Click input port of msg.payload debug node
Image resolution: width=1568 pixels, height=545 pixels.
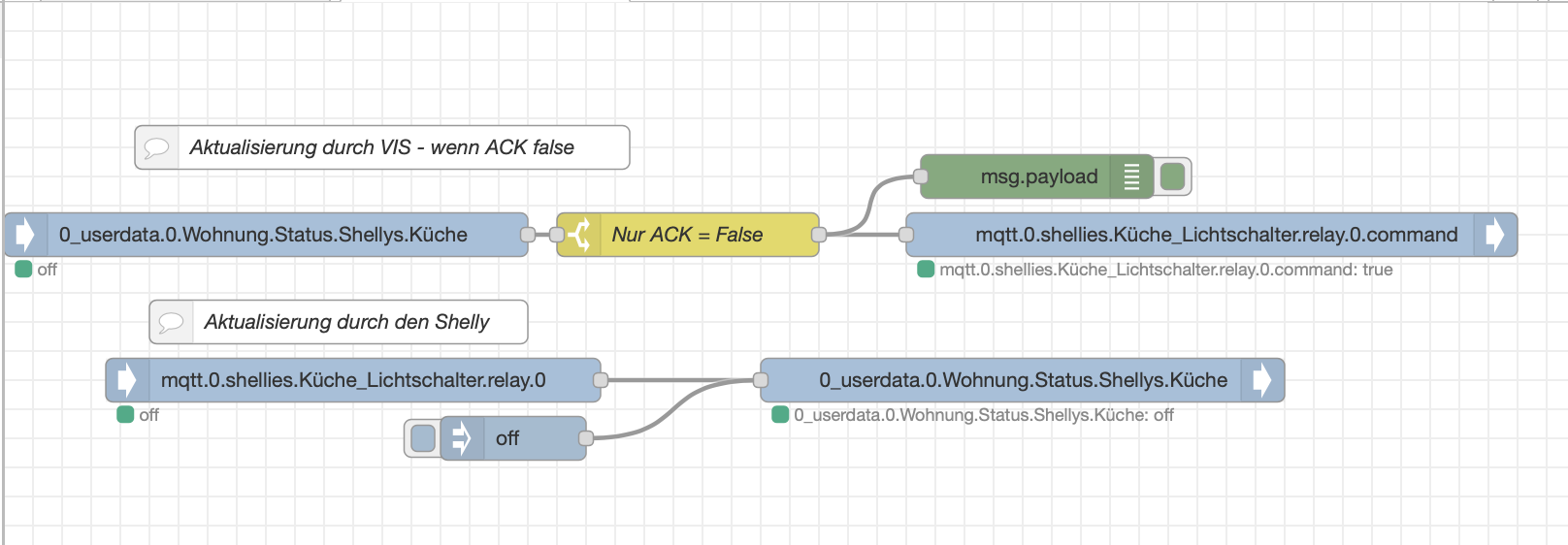pos(921,176)
